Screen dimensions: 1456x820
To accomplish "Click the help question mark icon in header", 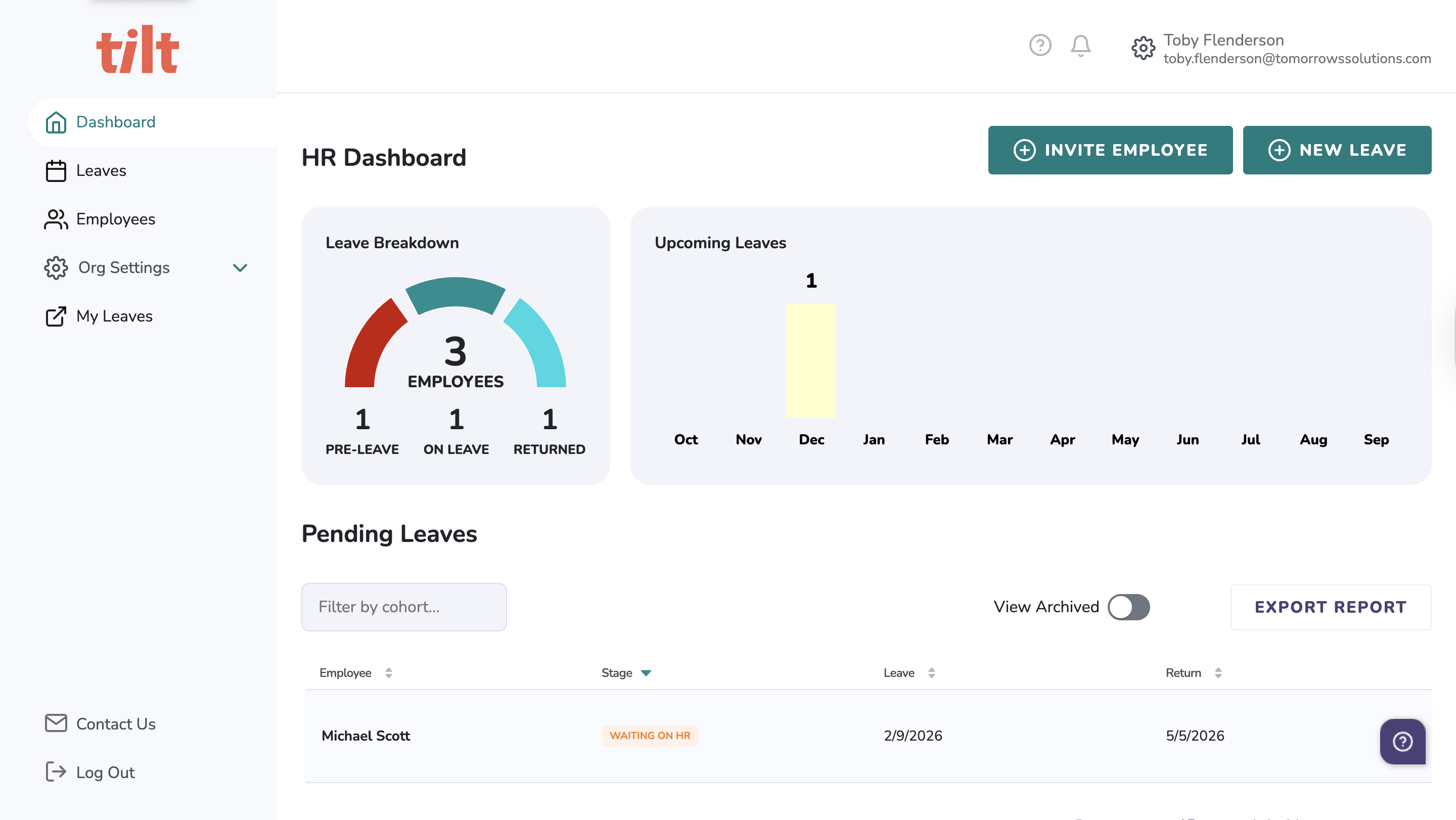I will 1040,45.
